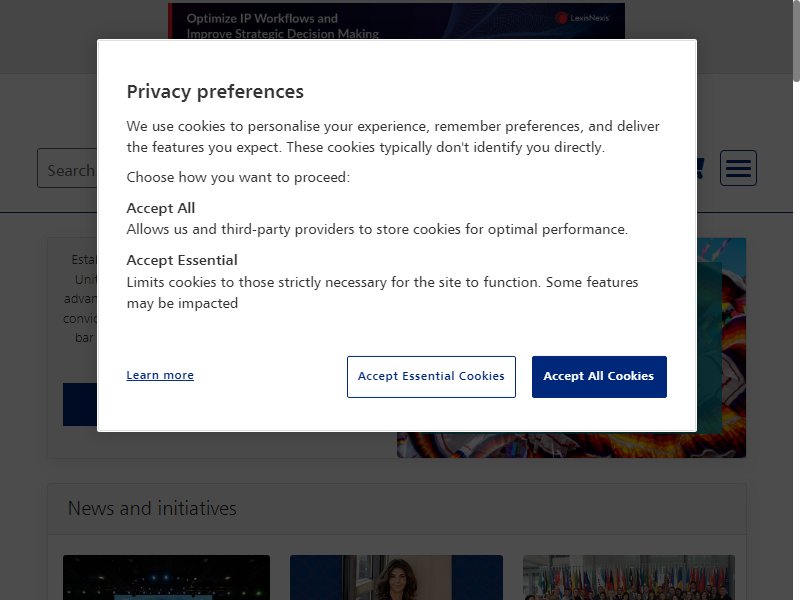Choose Accept Essential Cookies
This screenshot has height=600, width=800.
(431, 377)
